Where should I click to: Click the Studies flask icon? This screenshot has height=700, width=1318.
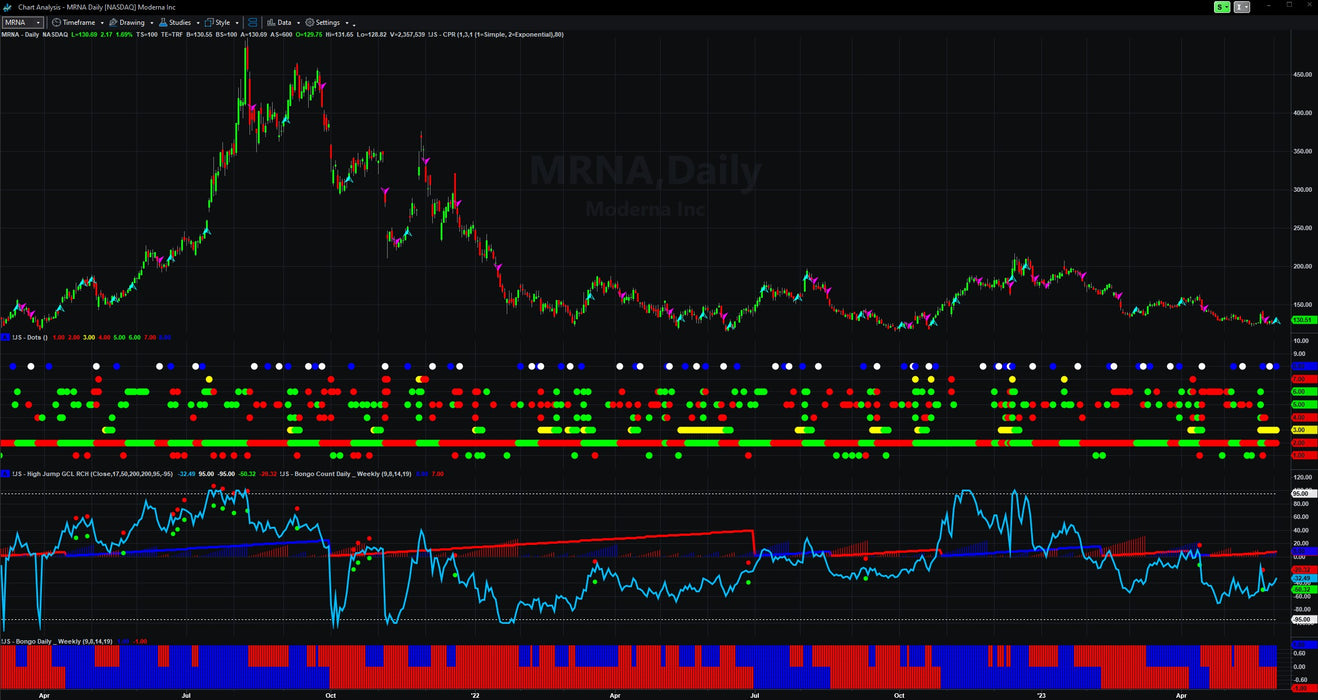click(162, 22)
